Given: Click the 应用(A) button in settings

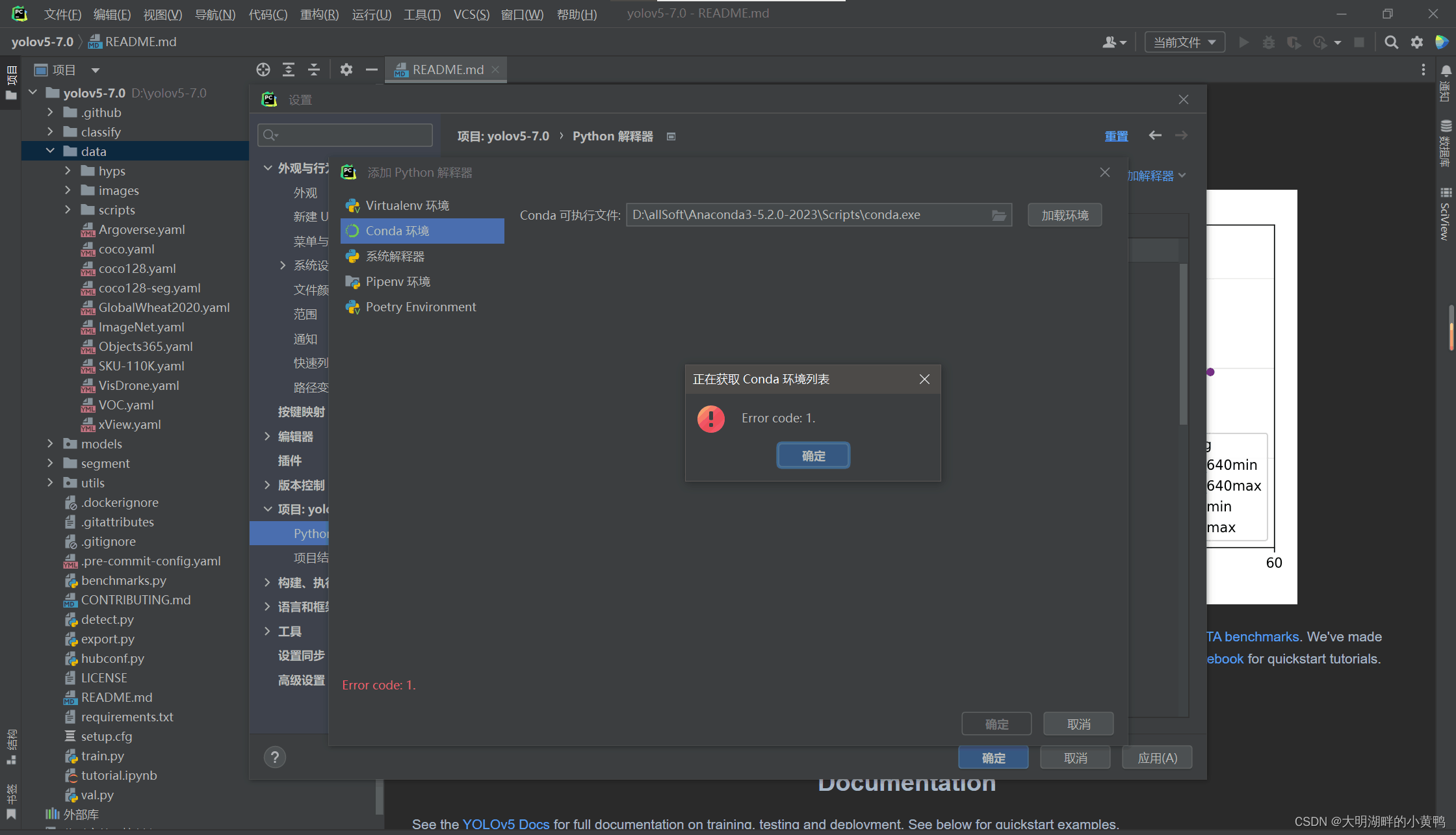Looking at the screenshot, I should tap(1157, 758).
